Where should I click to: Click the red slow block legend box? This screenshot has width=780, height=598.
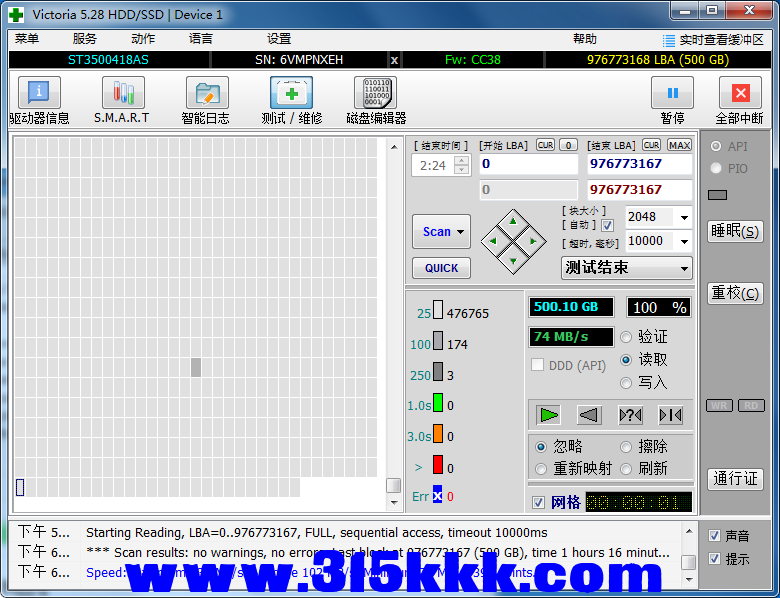(438, 464)
